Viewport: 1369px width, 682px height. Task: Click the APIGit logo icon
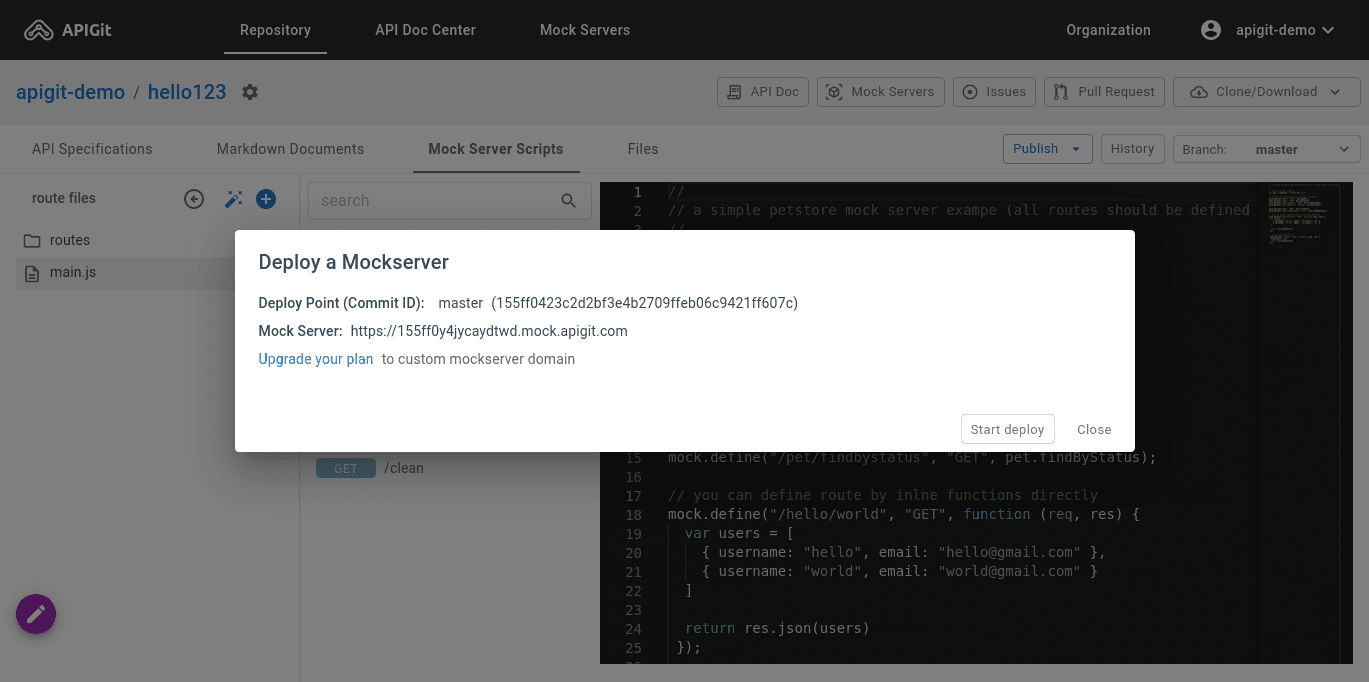39,30
